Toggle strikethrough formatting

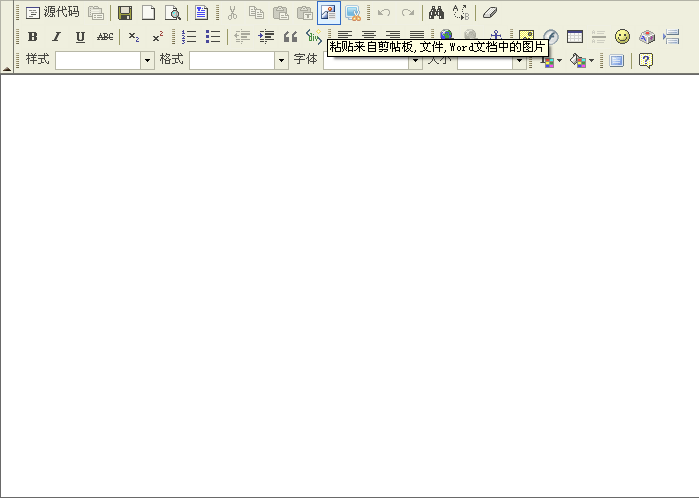pos(105,37)
